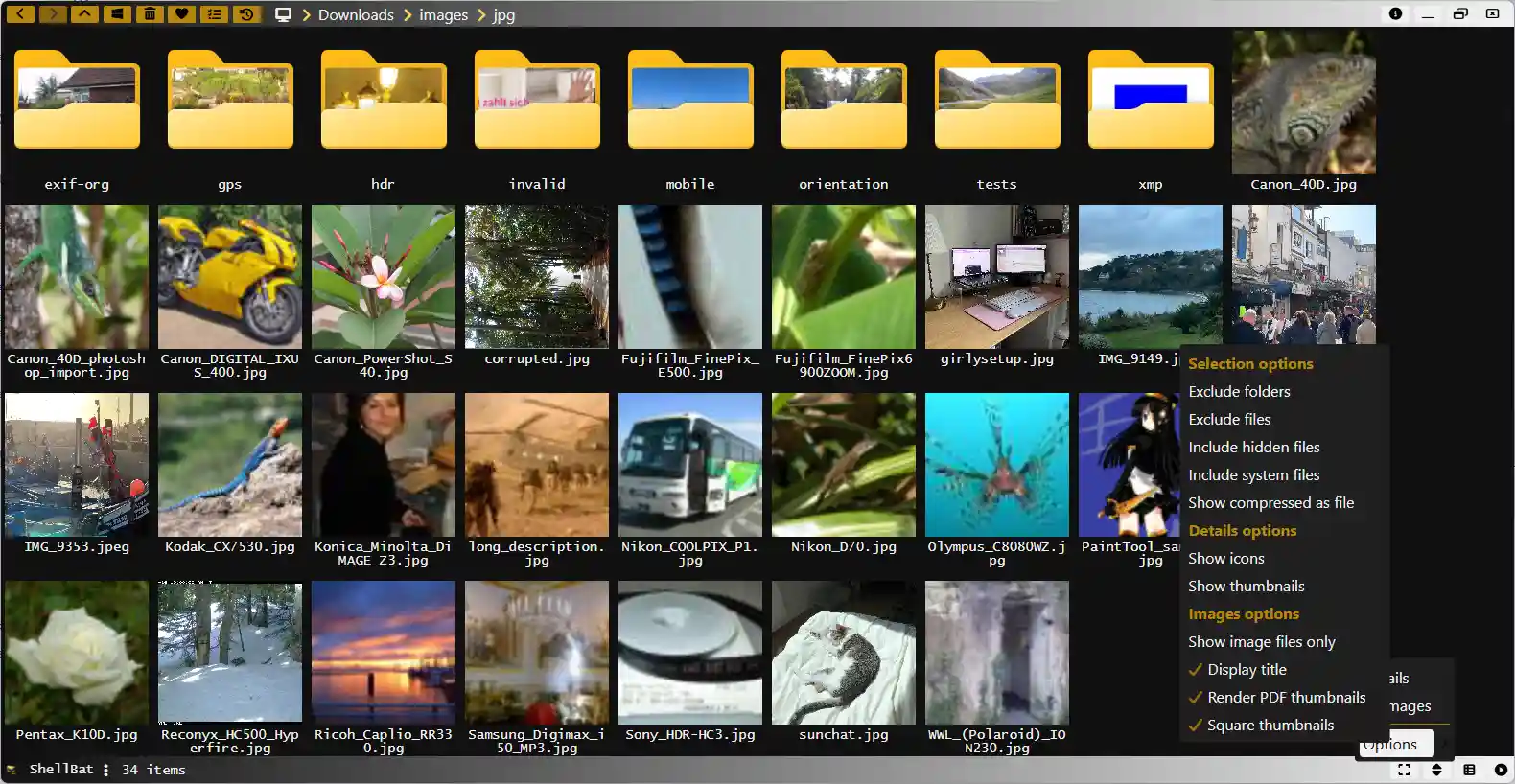Image resolution: width=1515 pixels, height=784 pixels.
Task: Go back with the left arrow button
Action: coord(20,13)
